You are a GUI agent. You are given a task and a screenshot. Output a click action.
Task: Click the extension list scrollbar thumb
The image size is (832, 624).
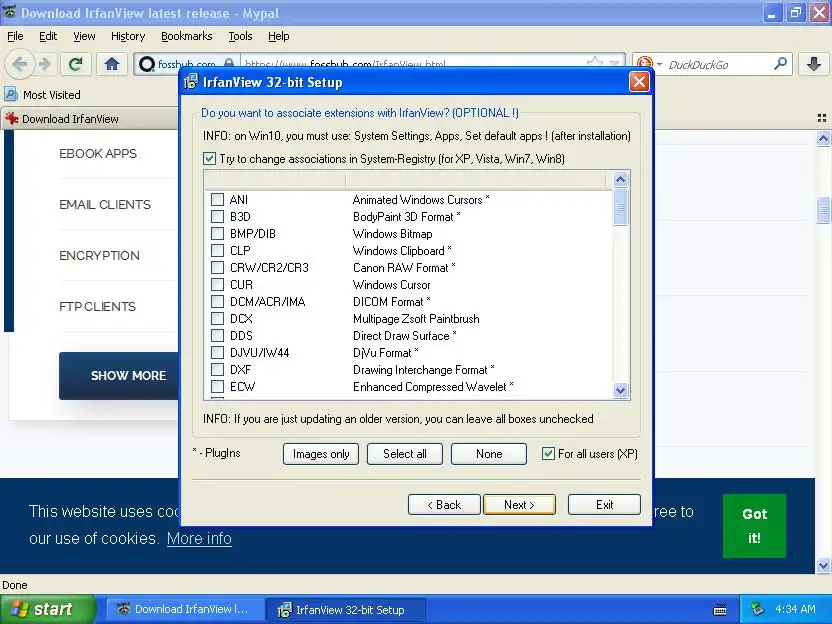click(x=621, y=207)
